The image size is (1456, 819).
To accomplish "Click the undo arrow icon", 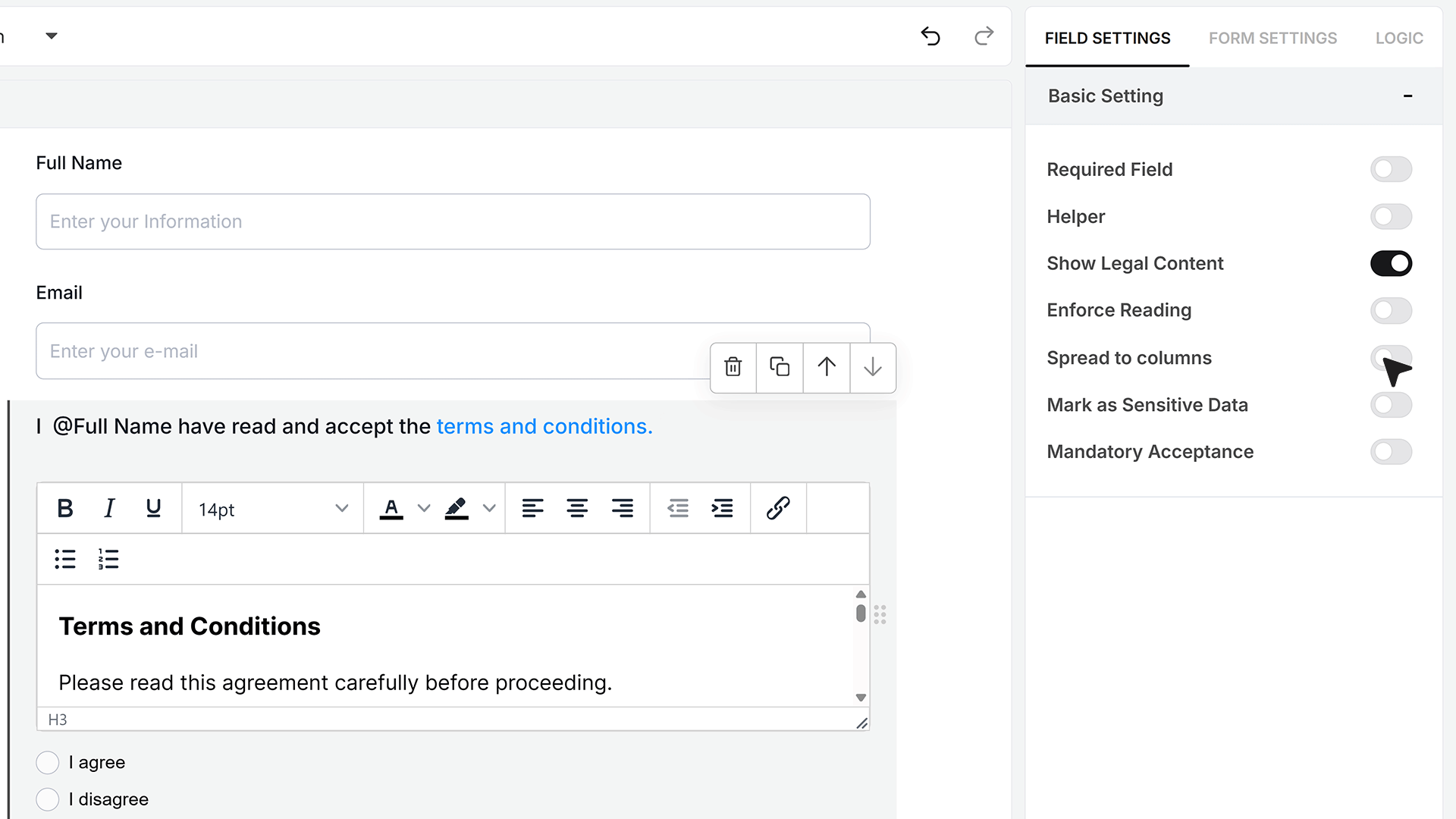I will click(930, 36).
